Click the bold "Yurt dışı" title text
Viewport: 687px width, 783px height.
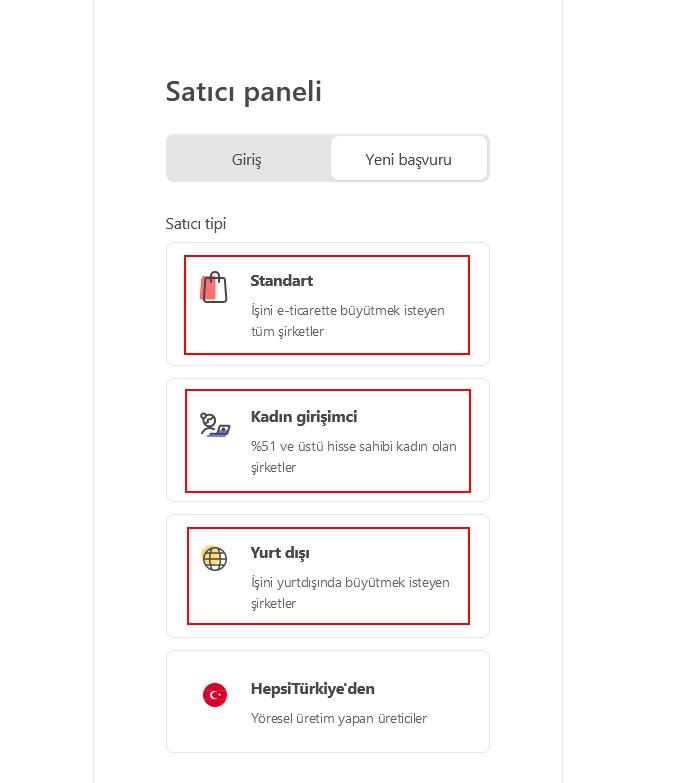[280, 553]
